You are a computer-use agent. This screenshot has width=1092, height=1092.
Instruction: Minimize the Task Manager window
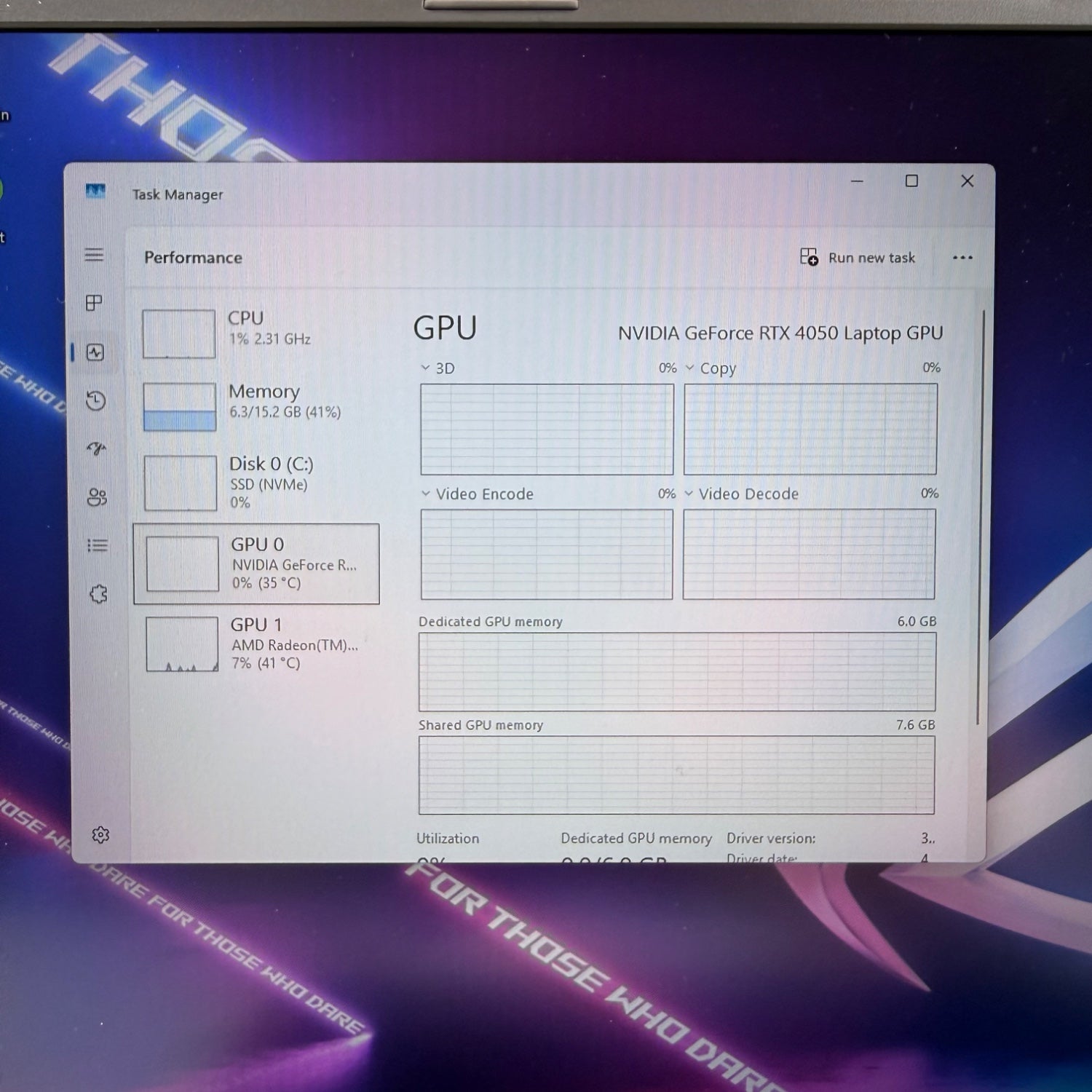tap(858, 181)
